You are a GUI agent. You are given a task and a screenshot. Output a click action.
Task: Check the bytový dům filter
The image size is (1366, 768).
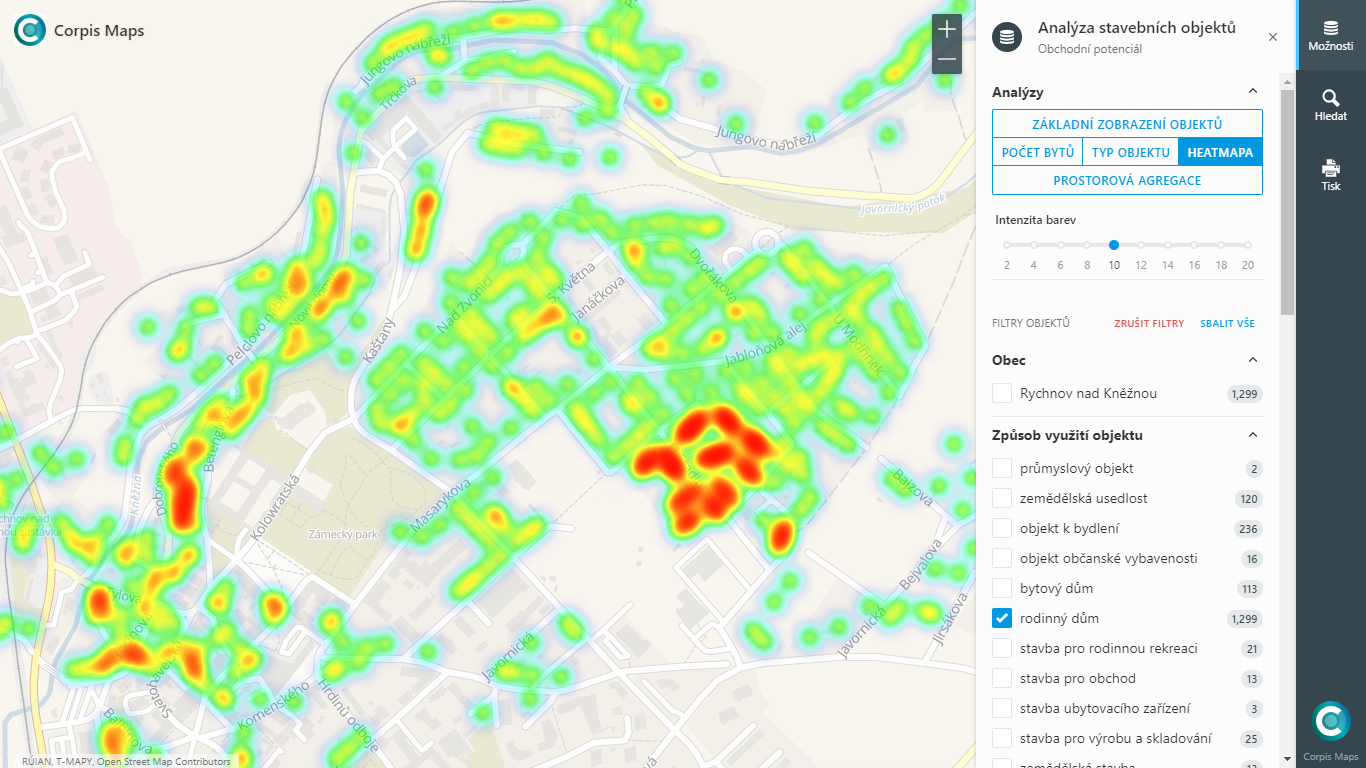[1002, 589]
